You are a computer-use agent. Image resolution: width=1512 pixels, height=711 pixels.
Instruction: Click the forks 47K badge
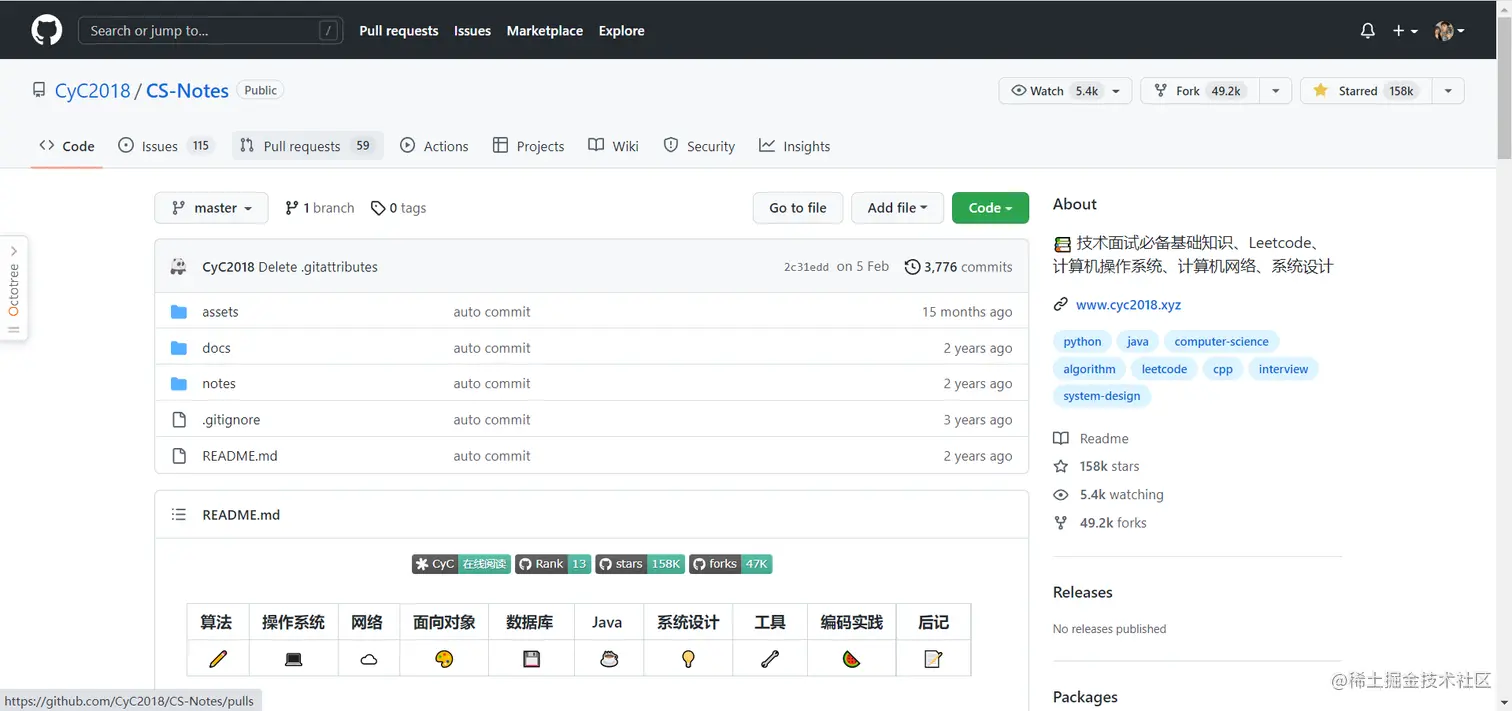point(731,564)
